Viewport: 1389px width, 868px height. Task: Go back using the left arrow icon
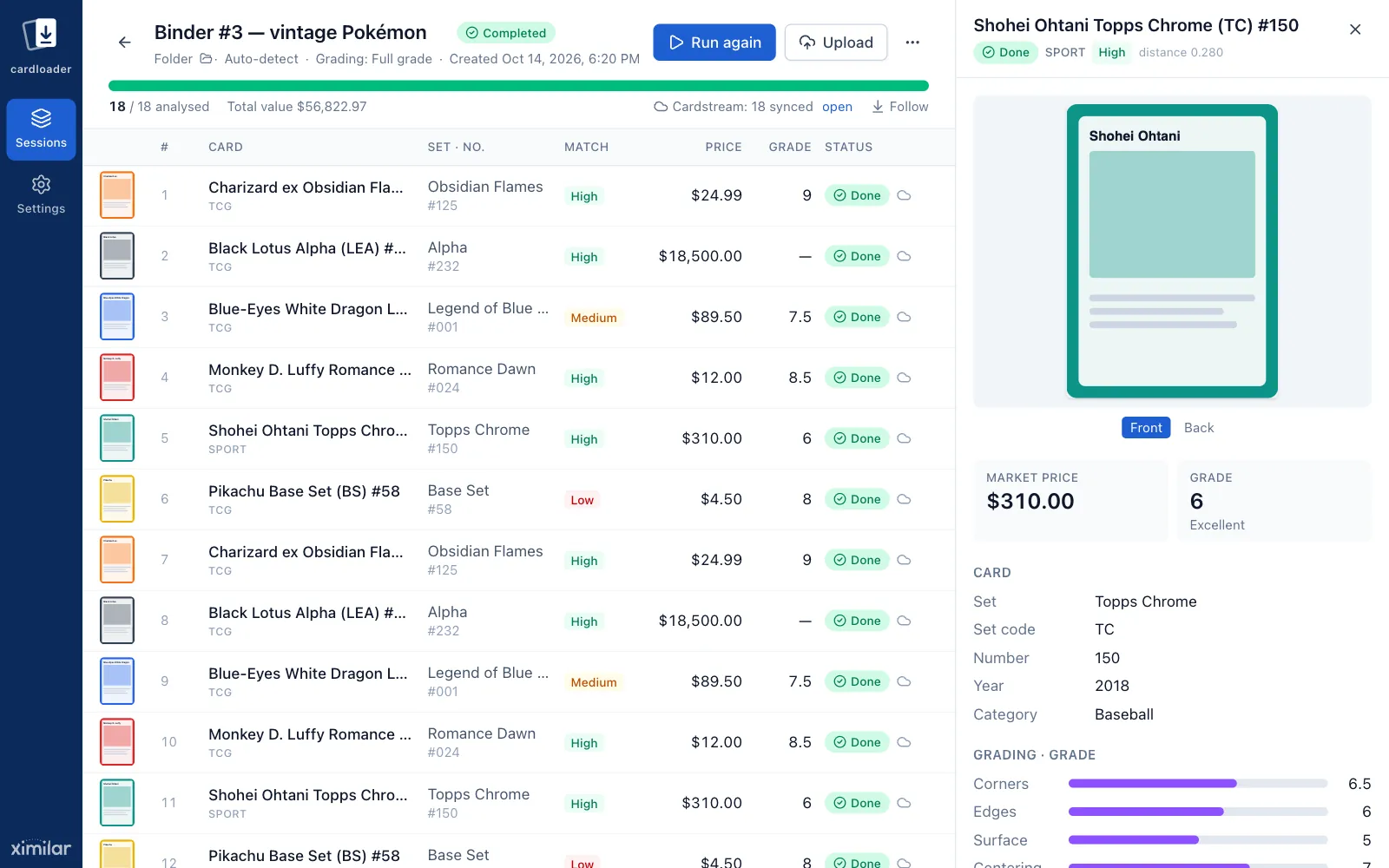pyautogui.click(x=125, y=42)
